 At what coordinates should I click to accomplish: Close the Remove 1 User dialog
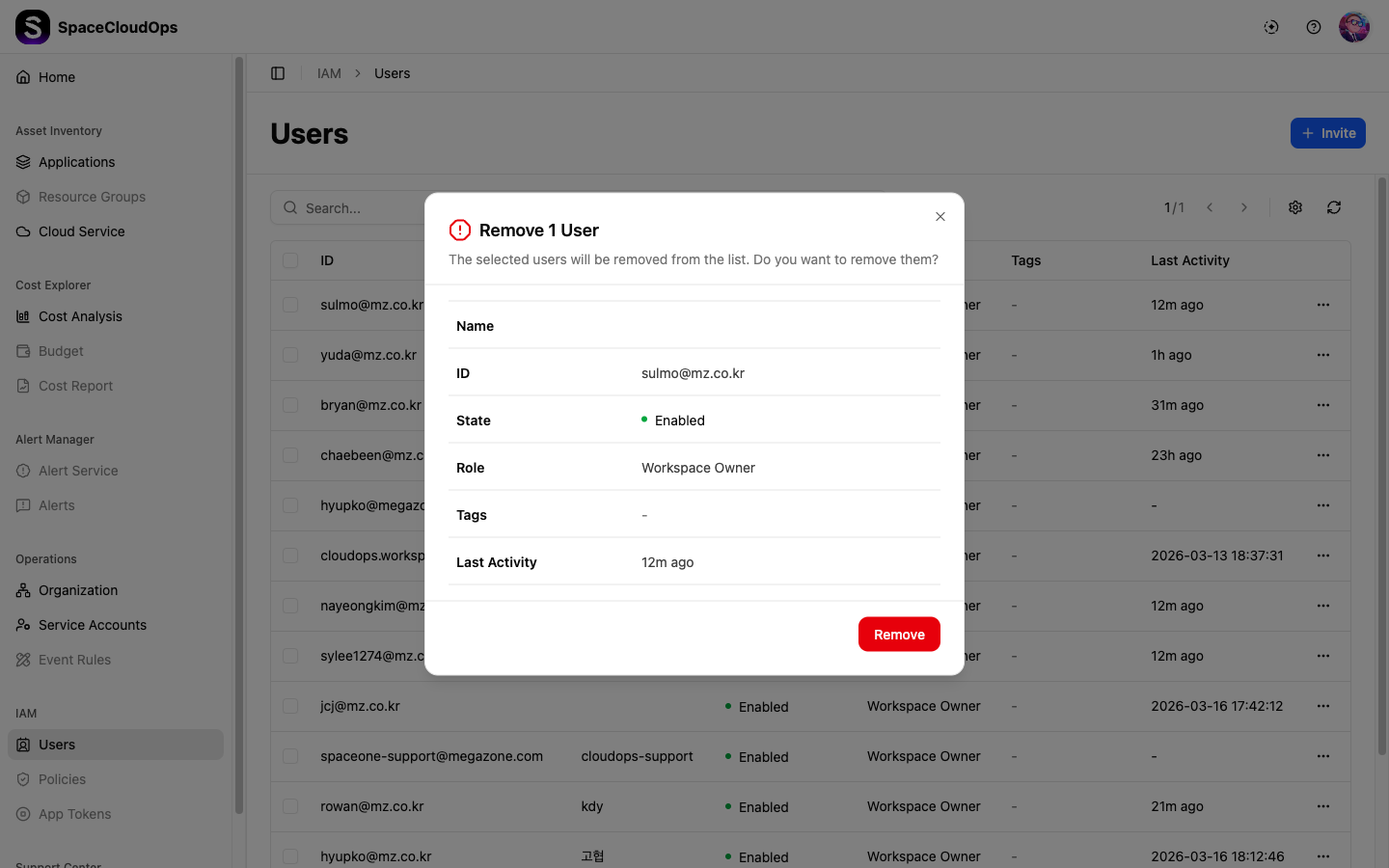pyautogui.click(x=940, y=217)
